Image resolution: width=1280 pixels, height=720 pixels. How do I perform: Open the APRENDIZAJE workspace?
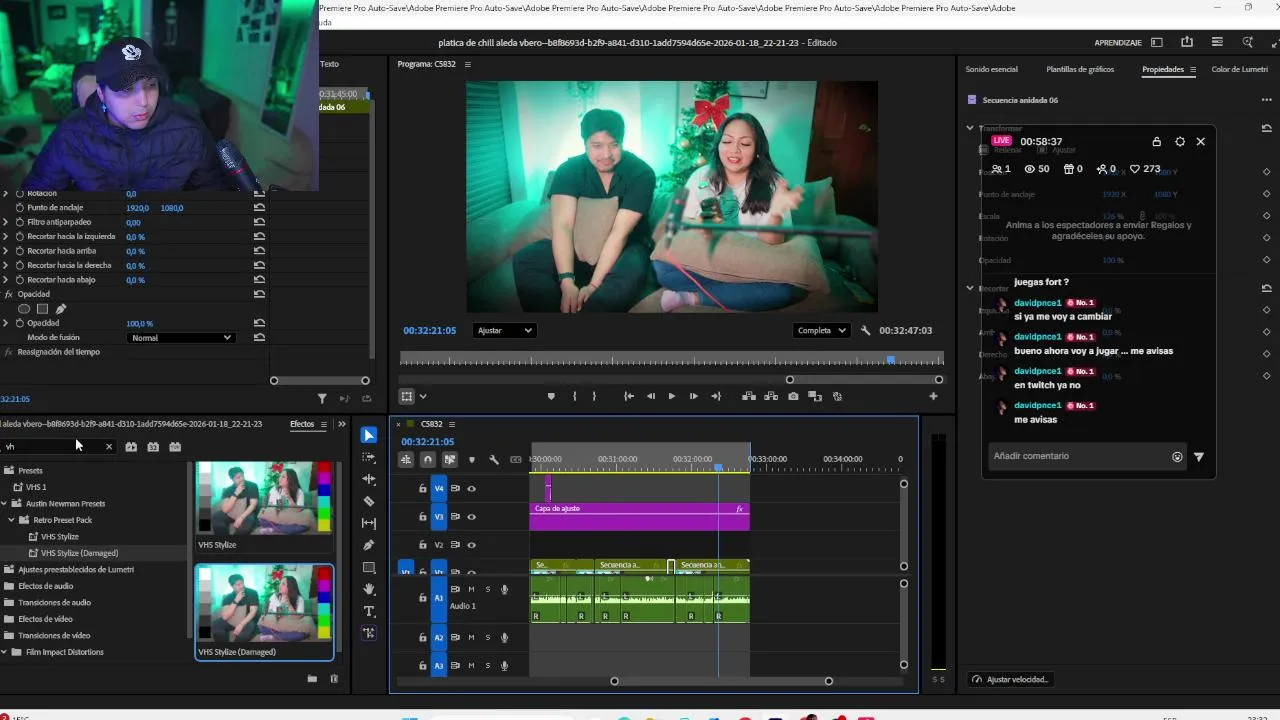coord(1118,43)
